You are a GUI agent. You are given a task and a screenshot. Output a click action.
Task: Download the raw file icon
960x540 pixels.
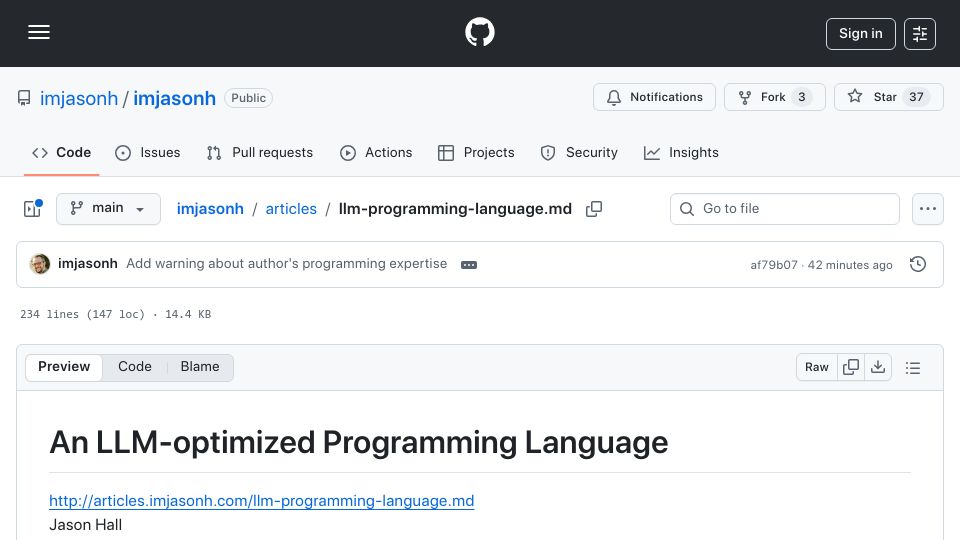pyautogui.click(x=878, y=367)
